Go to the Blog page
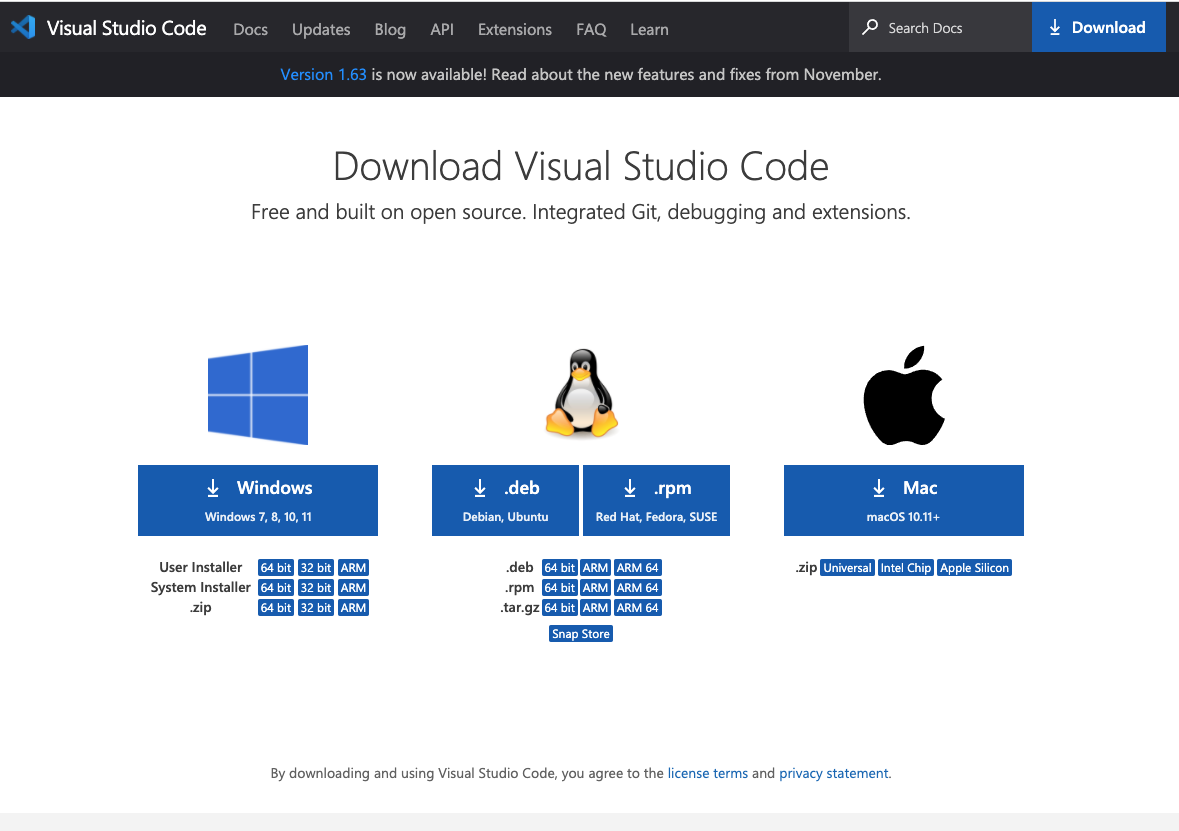Viewport: 1179px width, 831px height. tap(390, 29)
